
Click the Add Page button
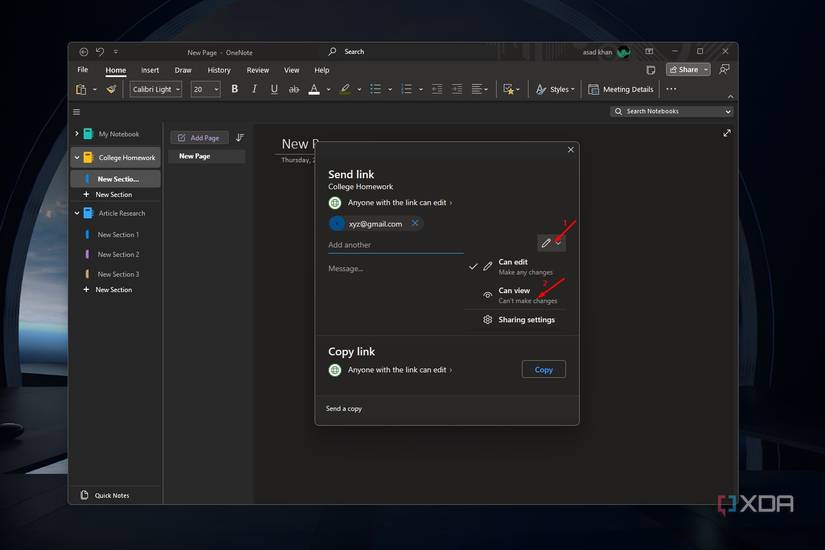pyautogui.click(x=199, y=138)
